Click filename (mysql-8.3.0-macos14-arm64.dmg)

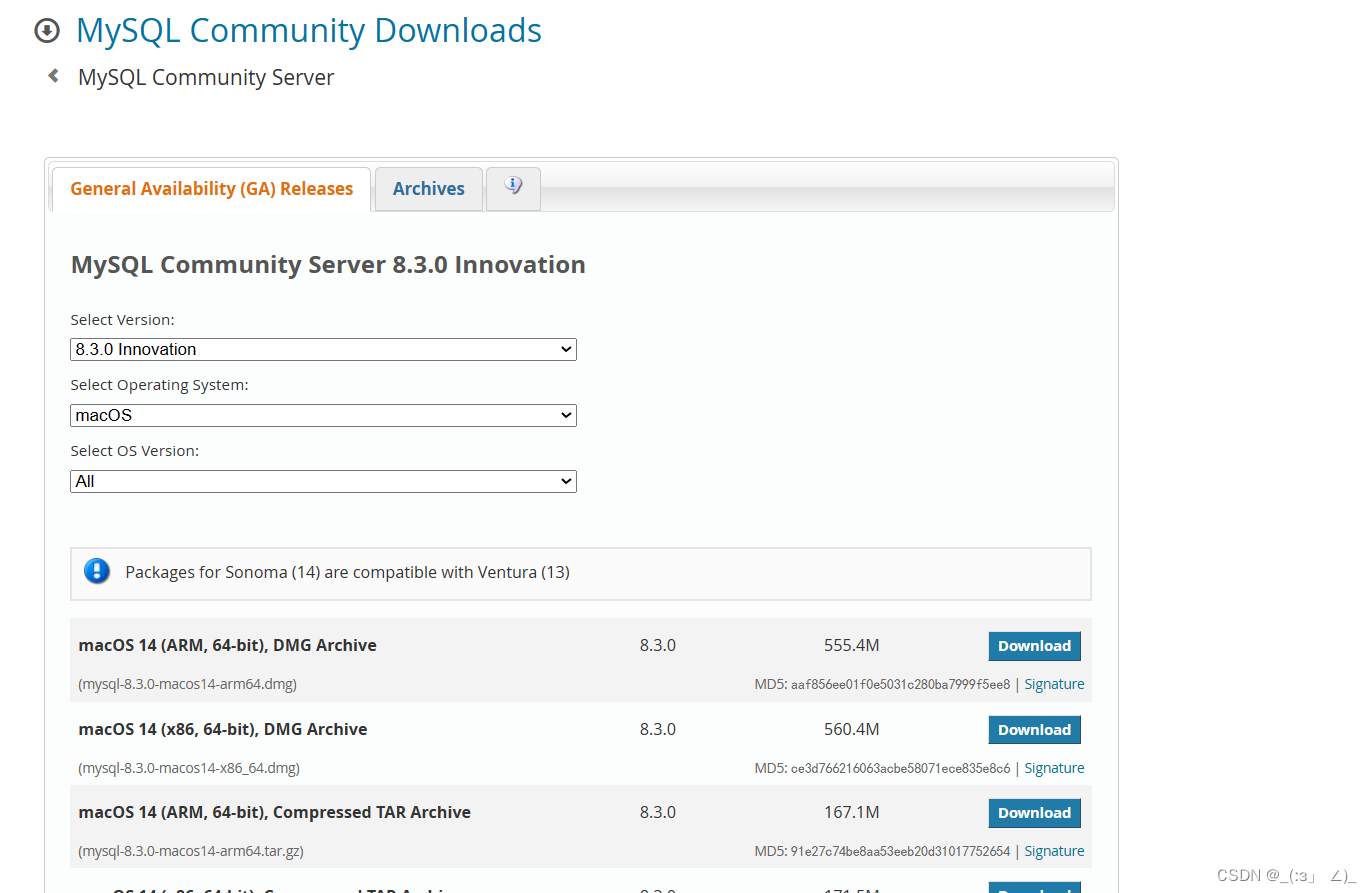(187, 684)
